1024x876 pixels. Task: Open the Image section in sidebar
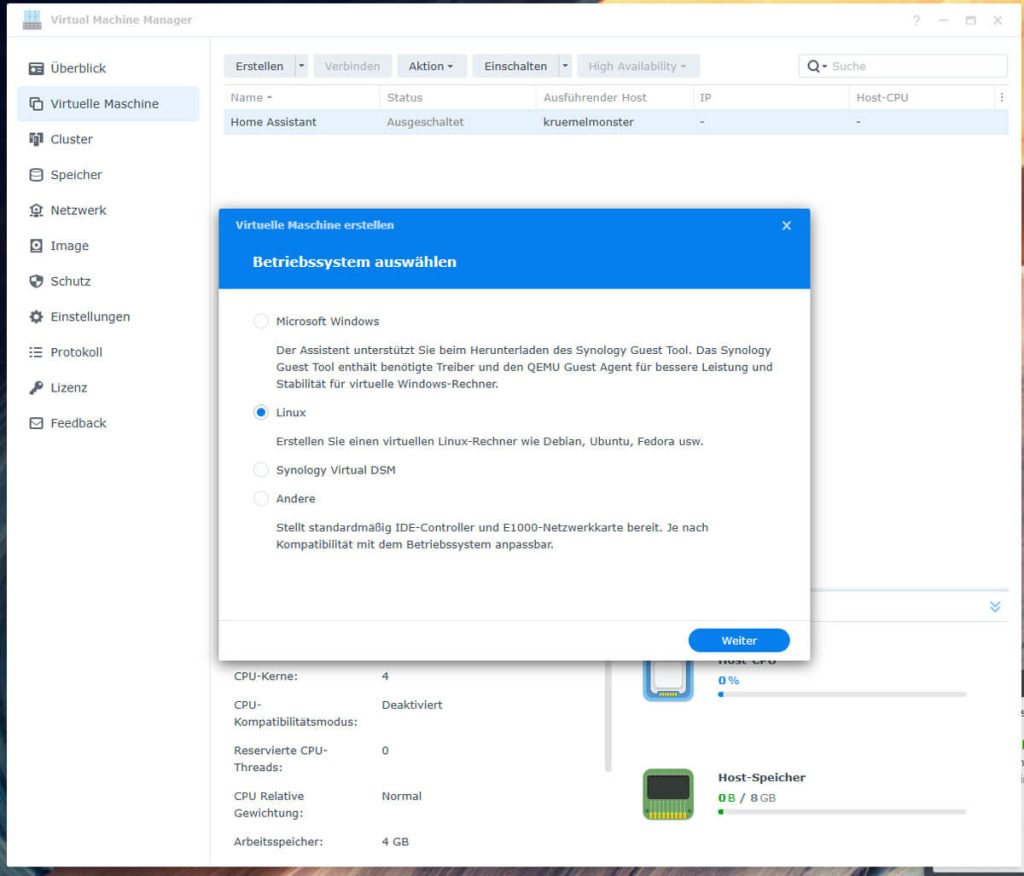coord(69,246)
